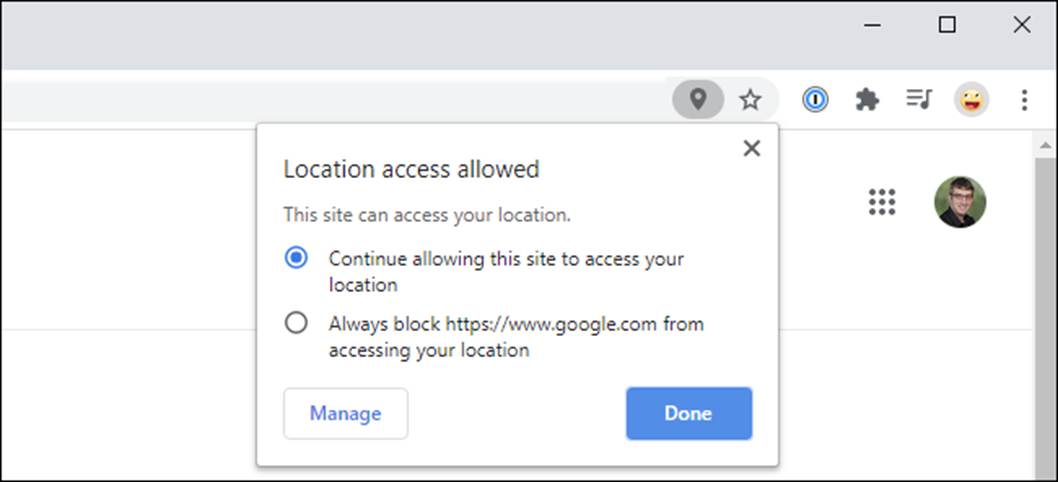The width and height of the screenshot is (1058, 482).
Task: Close the Chrome window
Action: [x=1021, y=26]
